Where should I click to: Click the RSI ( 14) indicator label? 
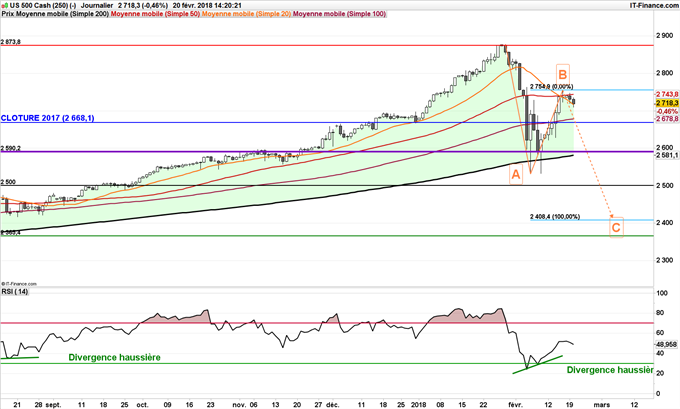[x=14, y=291]
